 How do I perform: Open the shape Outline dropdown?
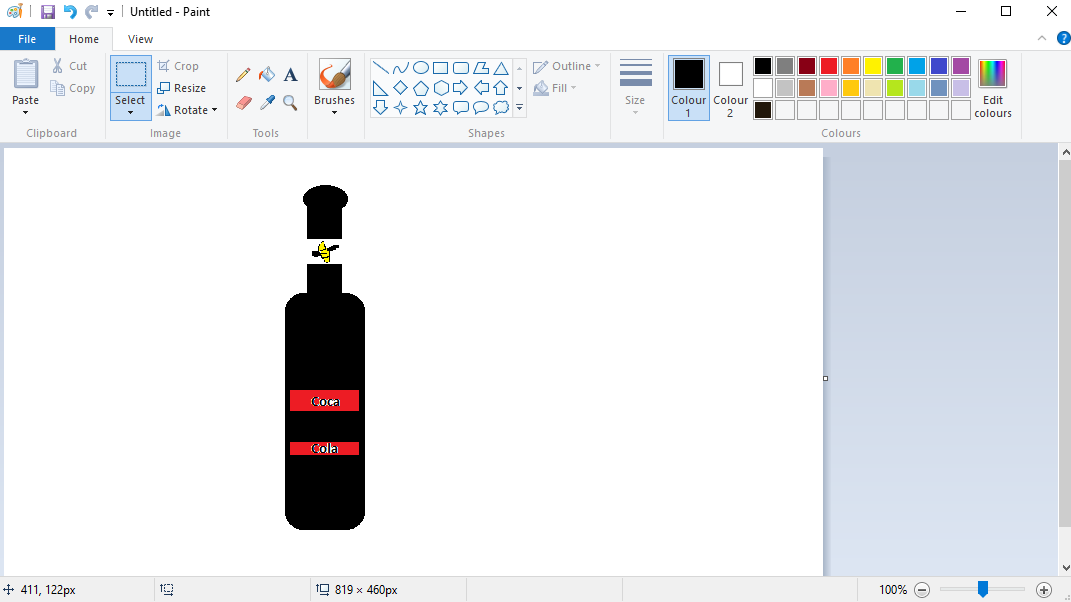pyautogui.click(x=566, y=66)
